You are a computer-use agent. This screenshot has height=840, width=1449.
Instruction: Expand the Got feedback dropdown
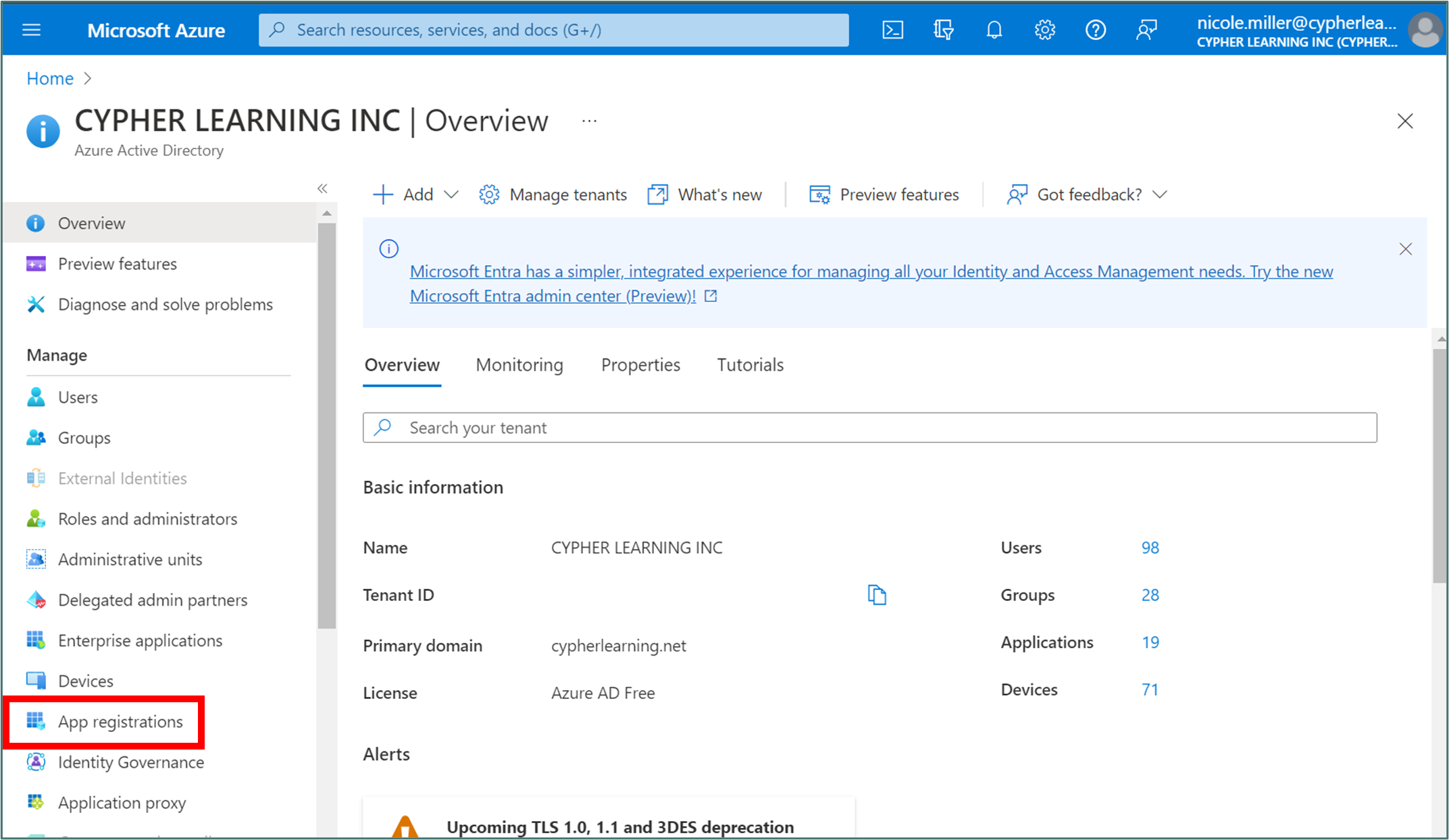pyautogui.click(x=1088, y=194)
